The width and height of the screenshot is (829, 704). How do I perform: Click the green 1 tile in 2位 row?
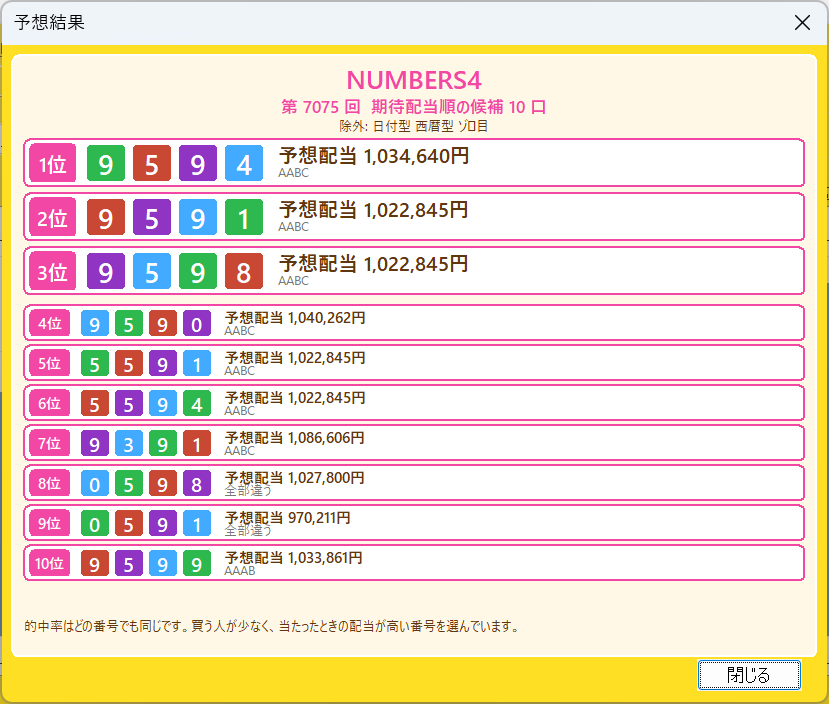pyautogui.click(x=244, y=217)
